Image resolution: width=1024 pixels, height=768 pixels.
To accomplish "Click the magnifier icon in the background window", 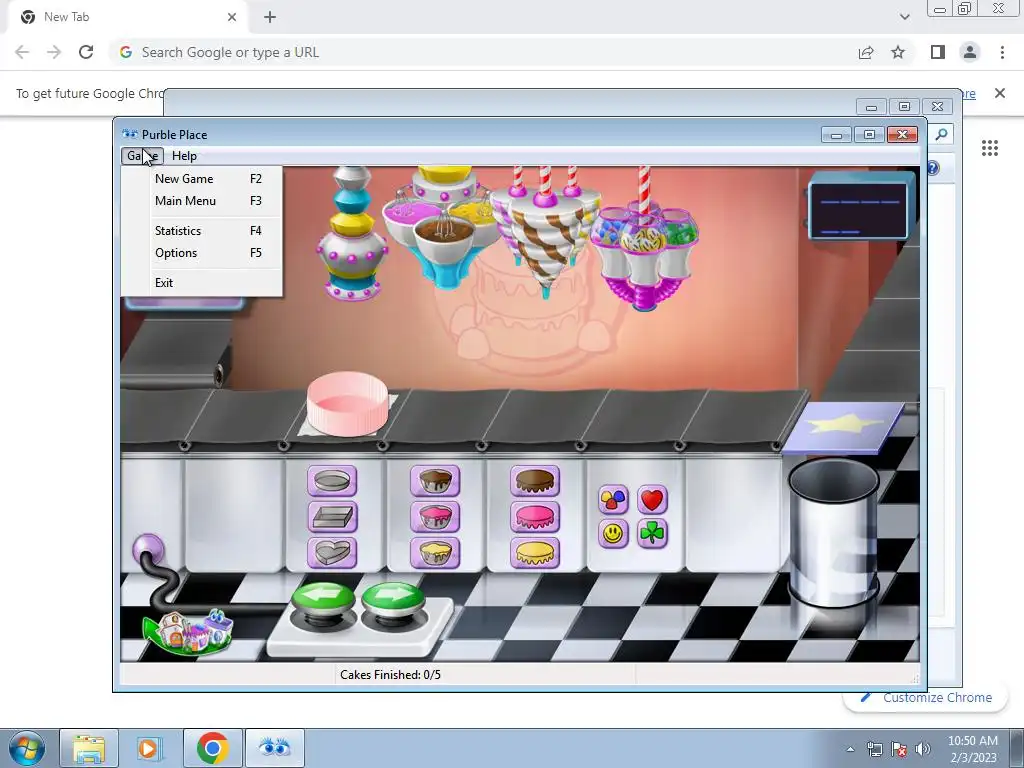I will tap(941, 135).
